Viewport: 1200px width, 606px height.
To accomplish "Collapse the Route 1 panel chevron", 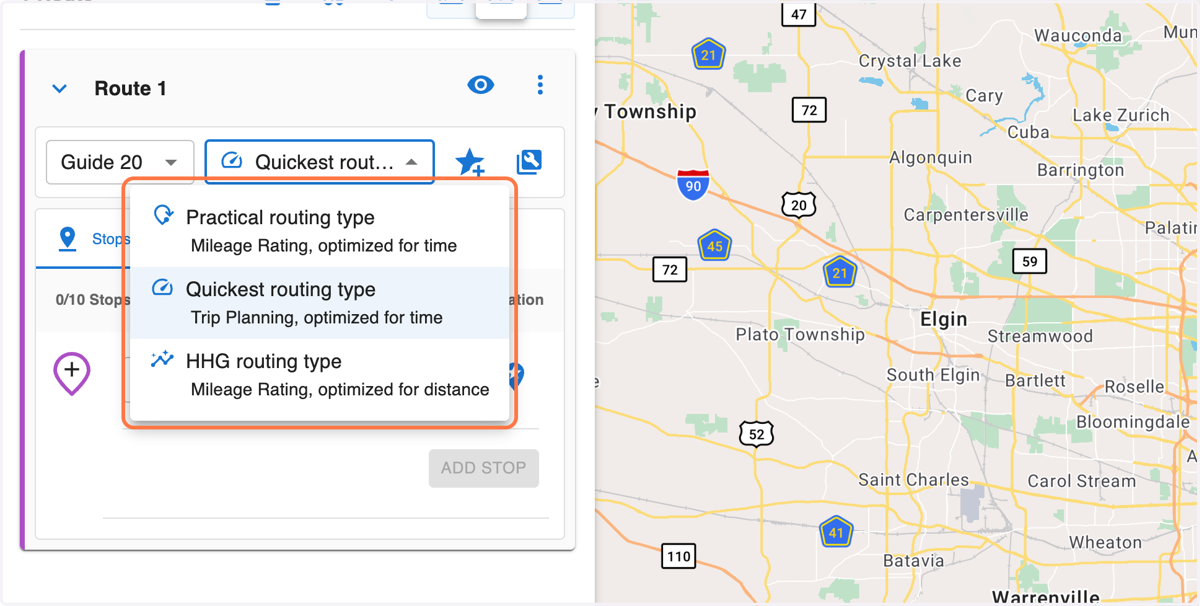I will pyautogui.click(x=60, y=89).
